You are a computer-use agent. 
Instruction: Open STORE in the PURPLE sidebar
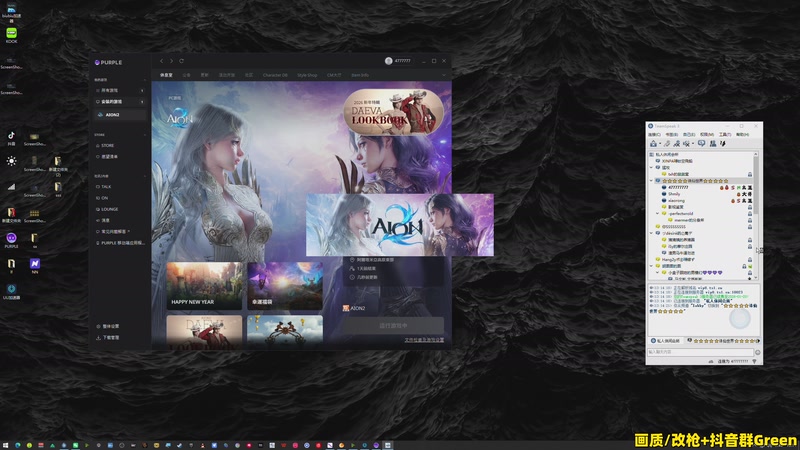pos(107,145)
